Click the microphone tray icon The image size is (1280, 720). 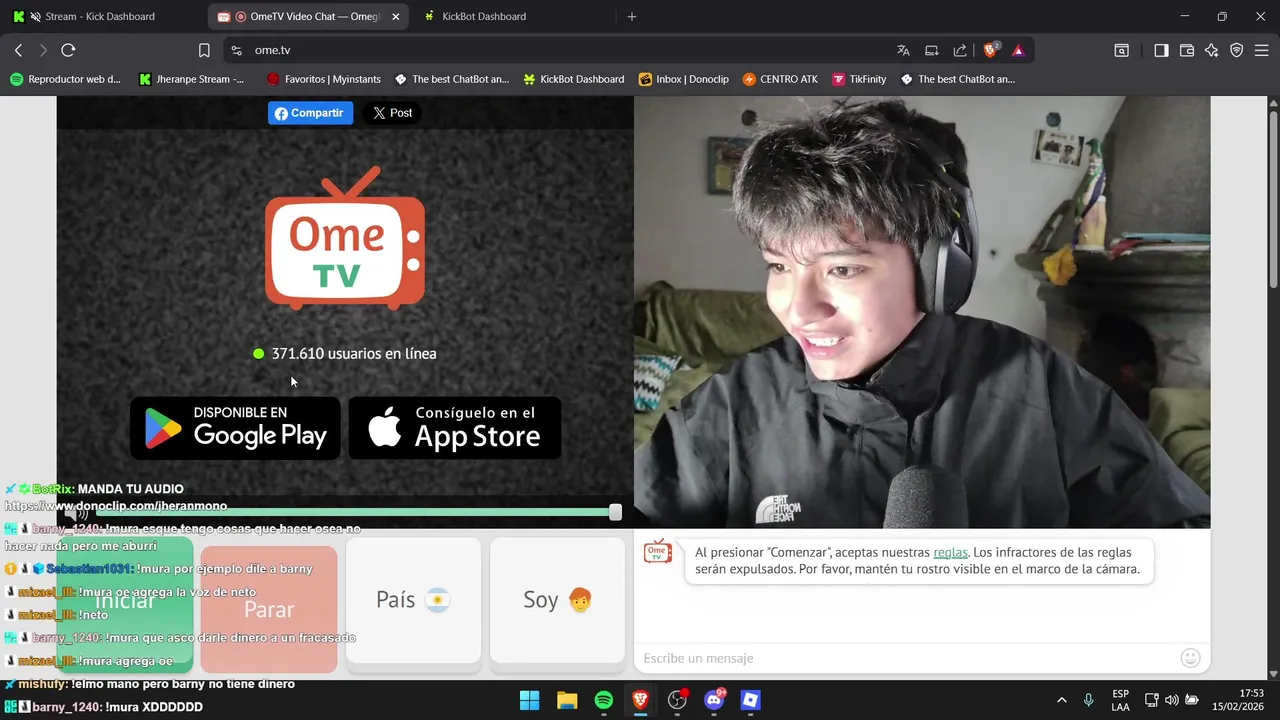tap(1088, 700)
